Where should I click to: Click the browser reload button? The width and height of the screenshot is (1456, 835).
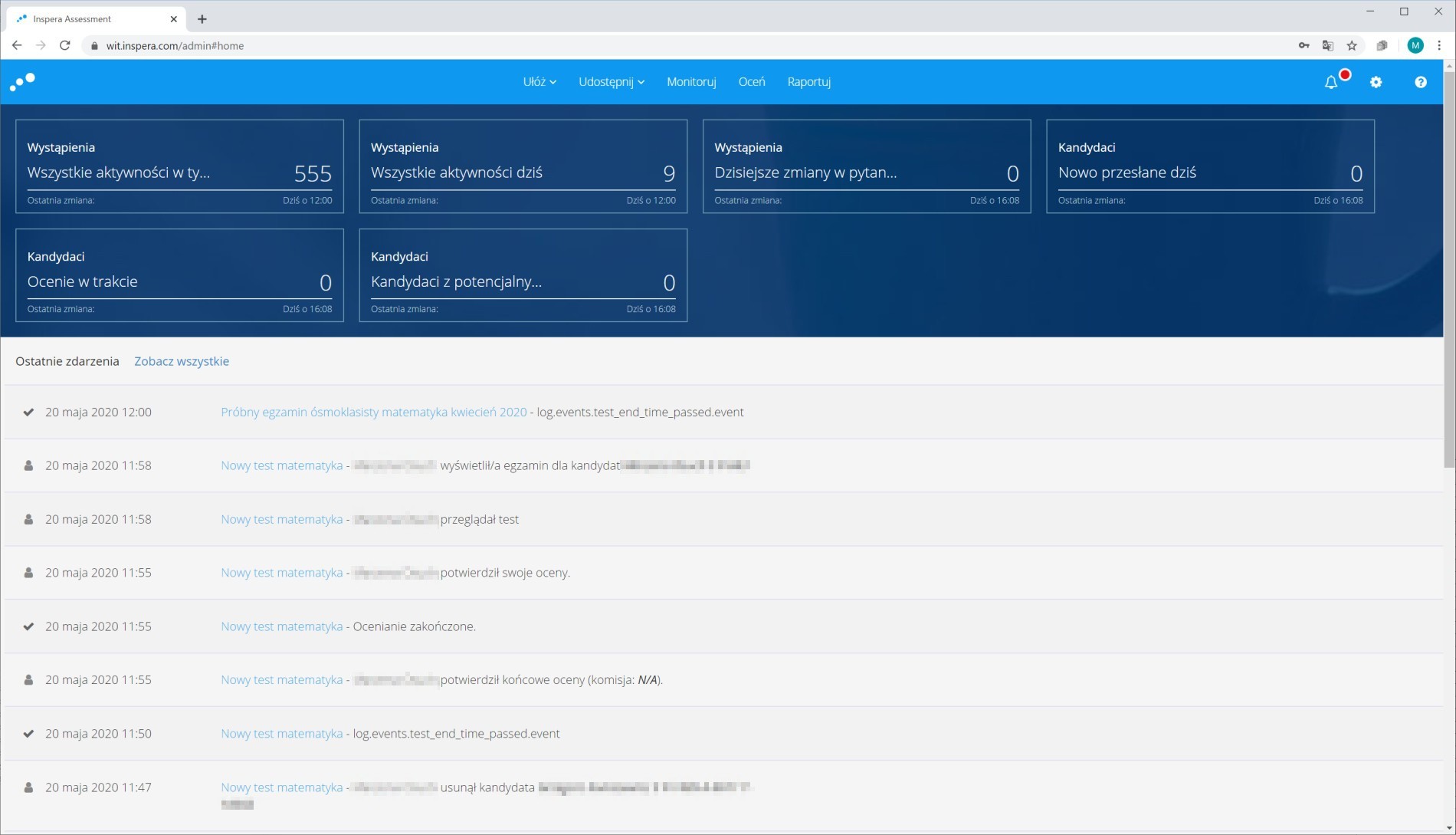[x=65, y=45]
